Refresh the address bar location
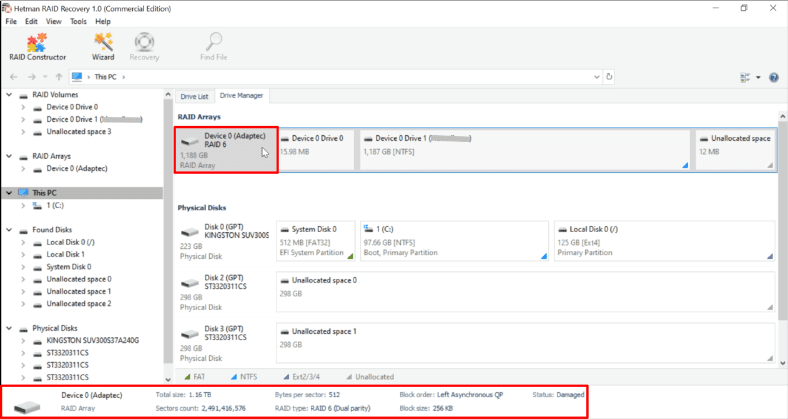Image resolution: width=788 pixels, height=419 pixels. (609, 77)
